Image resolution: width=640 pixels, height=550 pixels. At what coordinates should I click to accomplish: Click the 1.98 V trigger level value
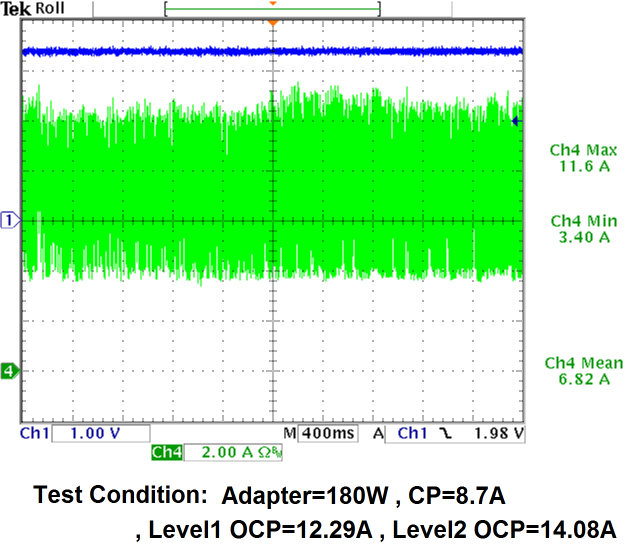coord(498,433)
